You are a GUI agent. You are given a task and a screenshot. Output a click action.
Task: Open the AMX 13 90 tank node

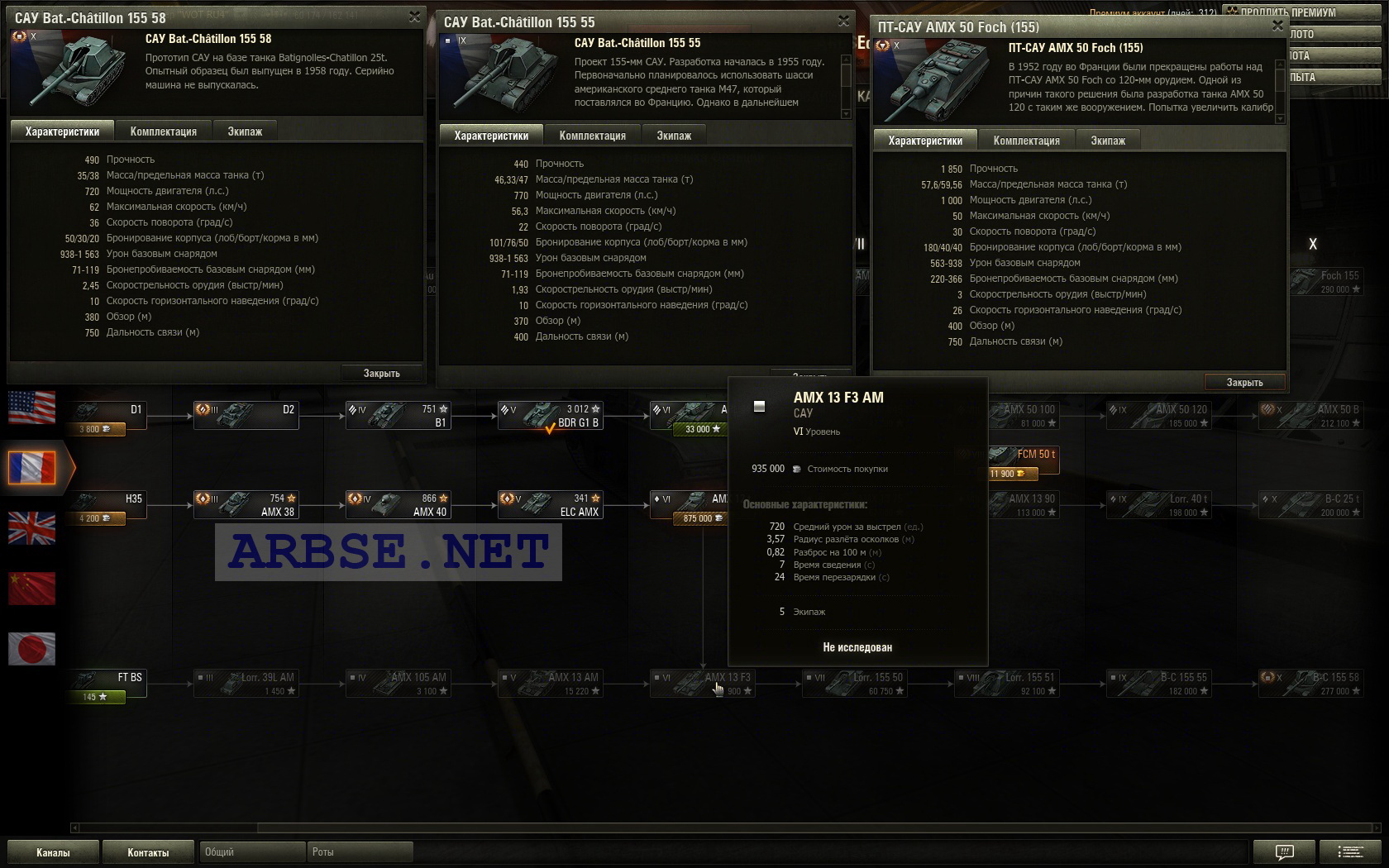click(x=1024, y=504)
